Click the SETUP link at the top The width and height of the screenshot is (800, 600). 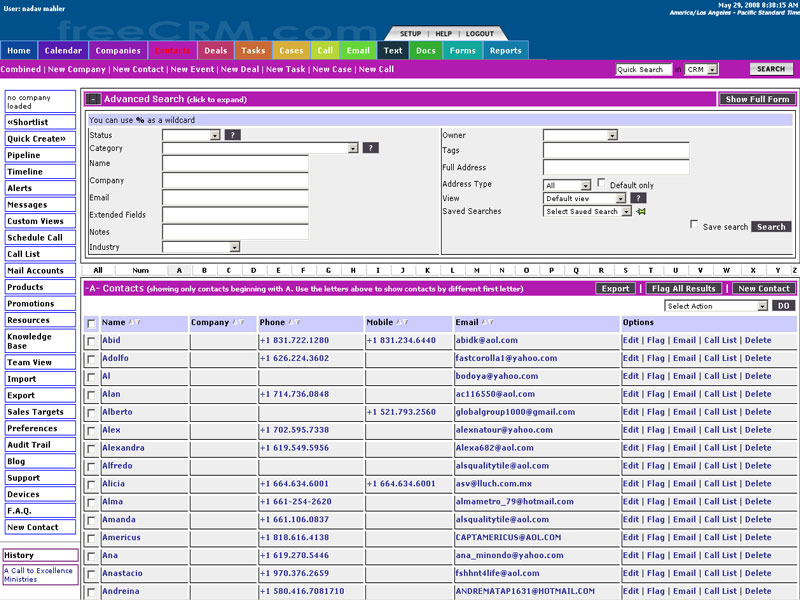click(x=410, y=34)
